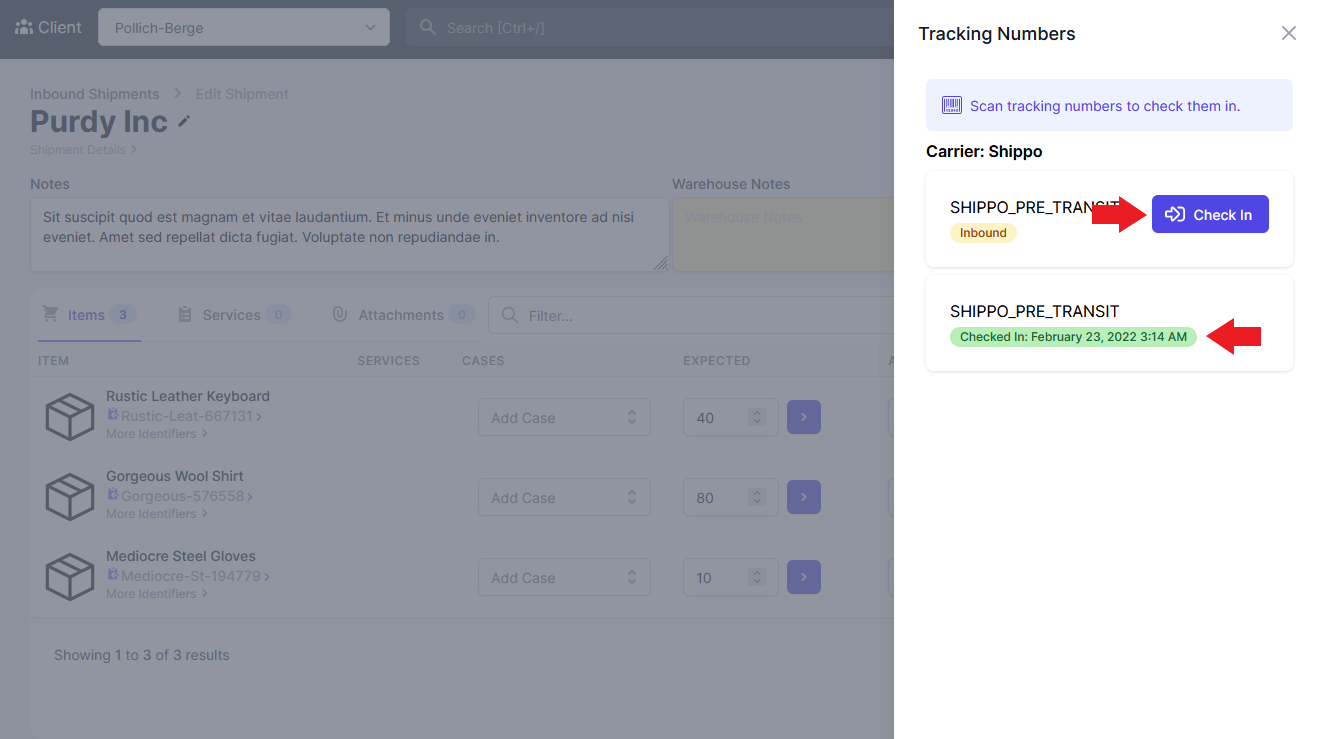Viewport: 1323px width, 739px height.
Task: Close the Tracking Numbers panel
Action: point(1289,33)
